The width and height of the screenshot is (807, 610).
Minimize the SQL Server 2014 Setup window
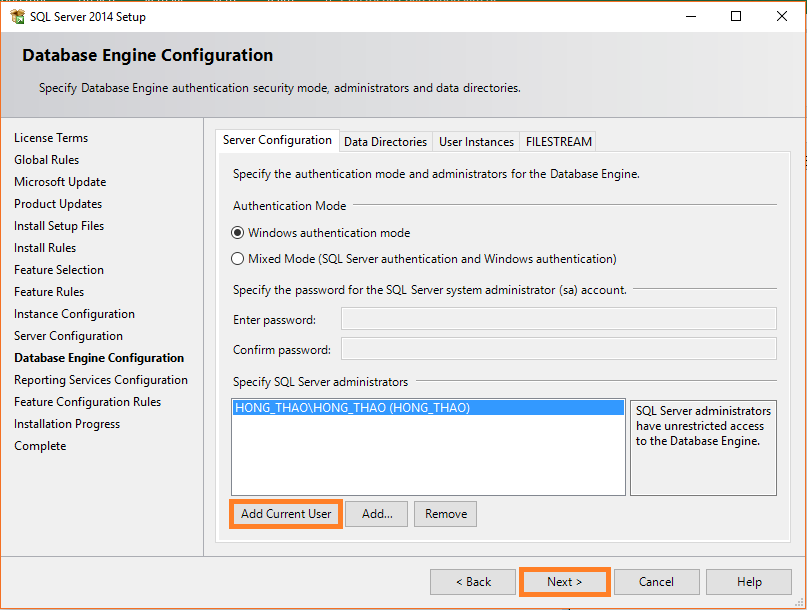tap(691, 16)
